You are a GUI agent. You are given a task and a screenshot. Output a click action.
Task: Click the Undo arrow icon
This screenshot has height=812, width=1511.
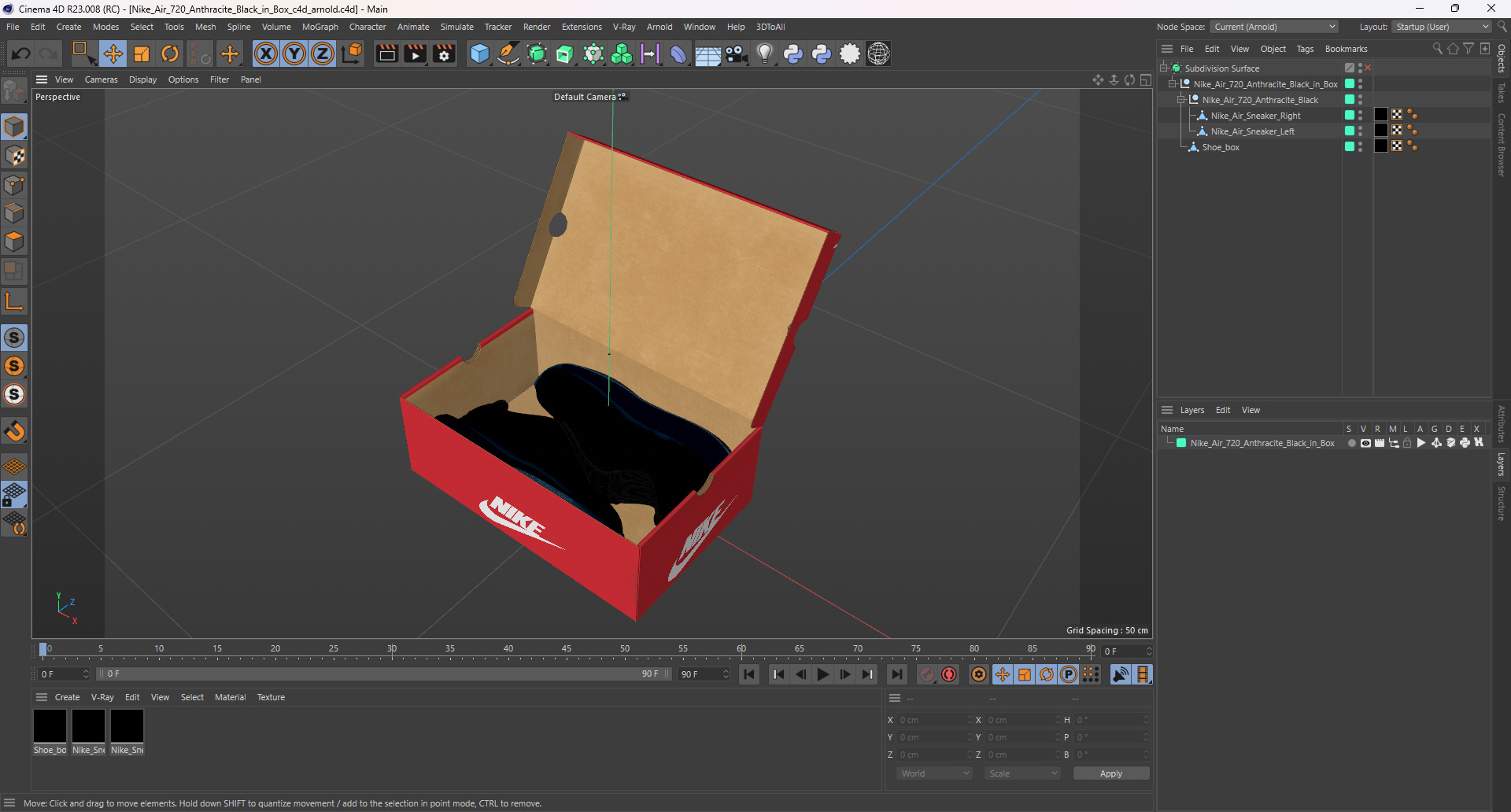[x=21, y=54]
